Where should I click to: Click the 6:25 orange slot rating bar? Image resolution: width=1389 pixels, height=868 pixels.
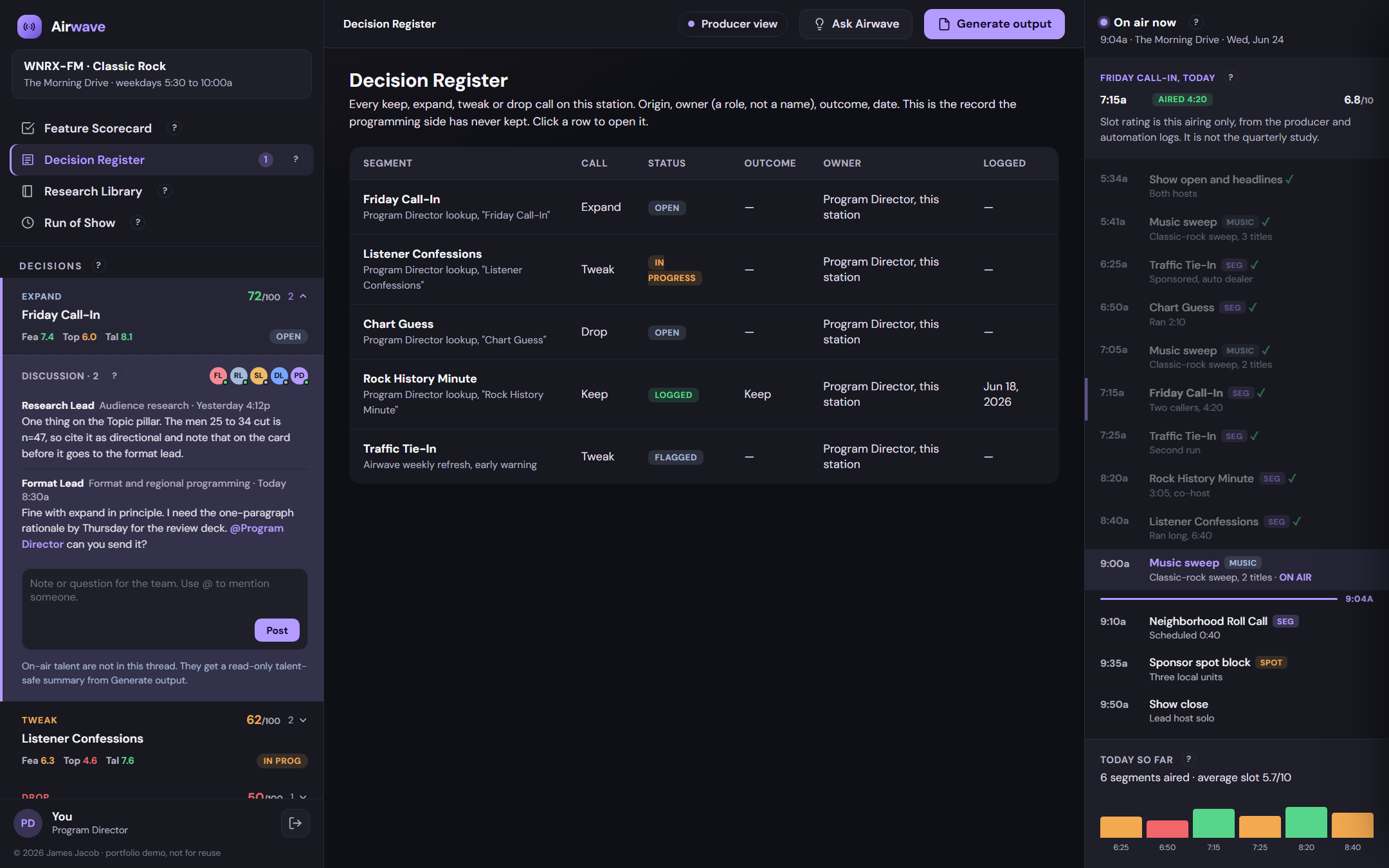coord(1121,827)
